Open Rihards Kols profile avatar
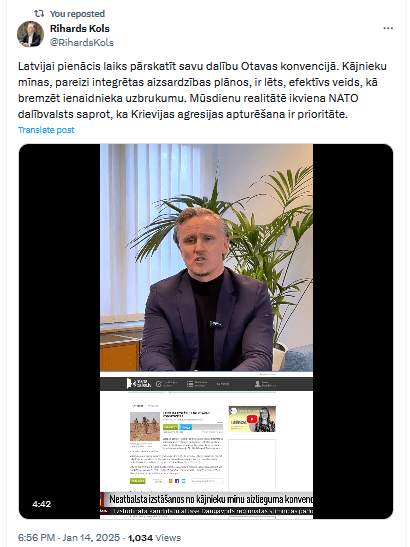 (x=30, y=34)
